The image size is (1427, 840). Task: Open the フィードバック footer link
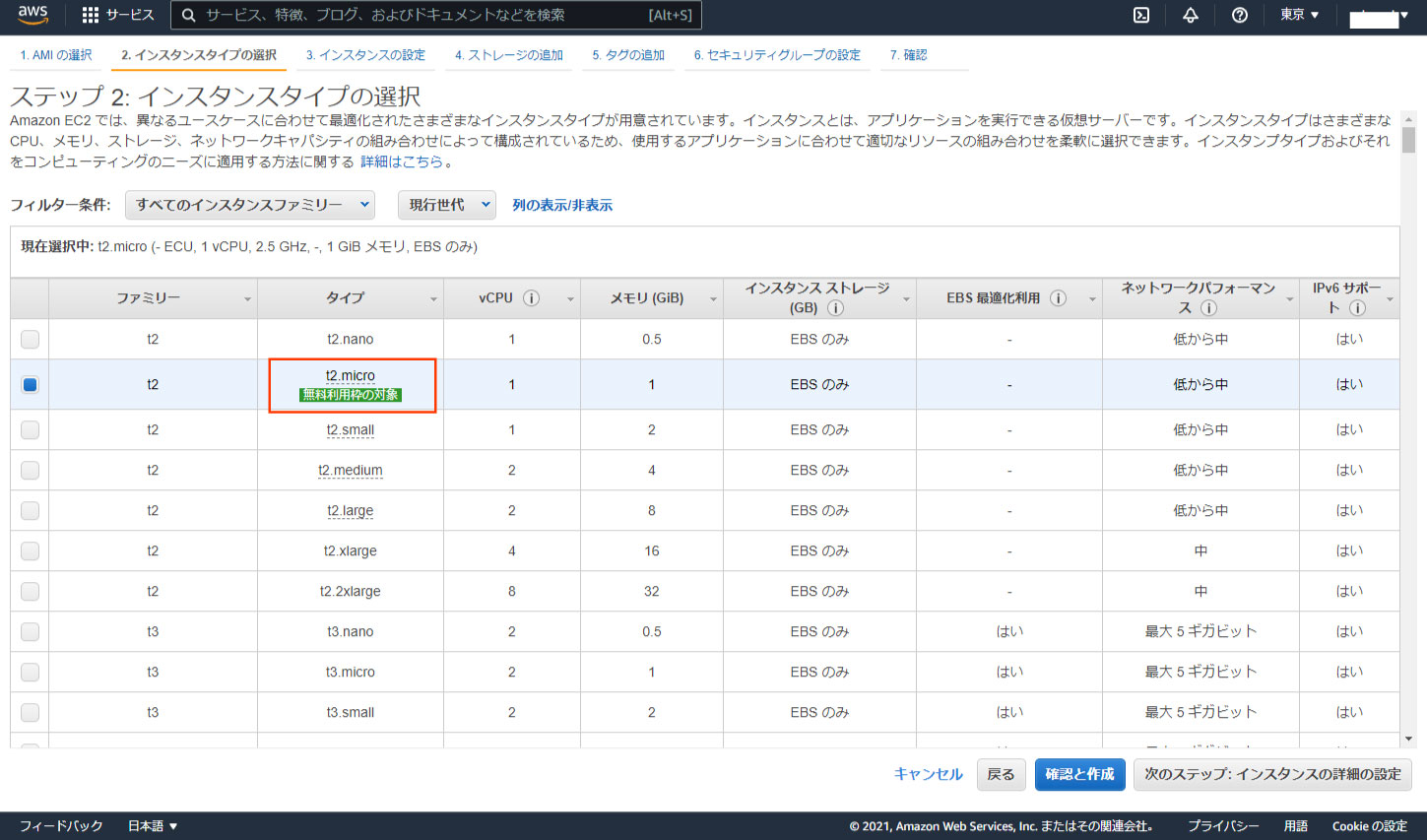point(61,826)
